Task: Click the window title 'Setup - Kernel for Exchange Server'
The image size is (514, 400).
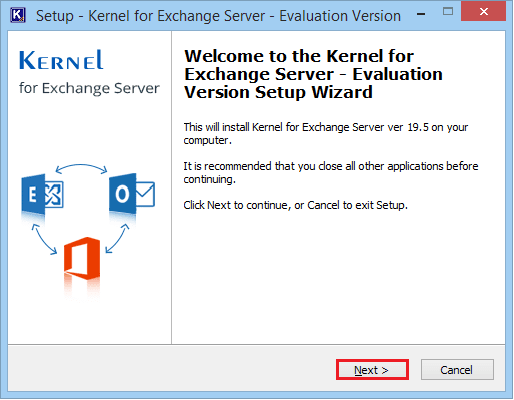Action: pos(151,16)
